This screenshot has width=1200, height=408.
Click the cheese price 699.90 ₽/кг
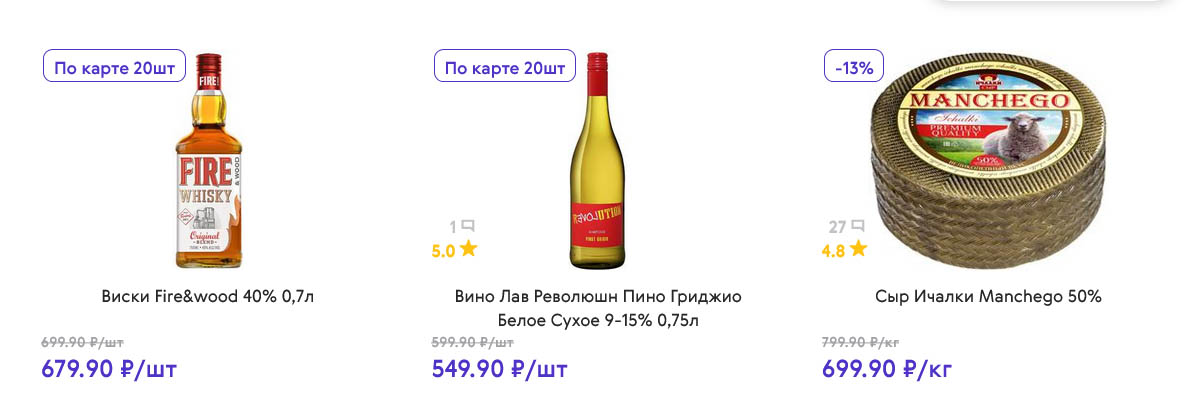pyautogui.click(x=887, y=369)
